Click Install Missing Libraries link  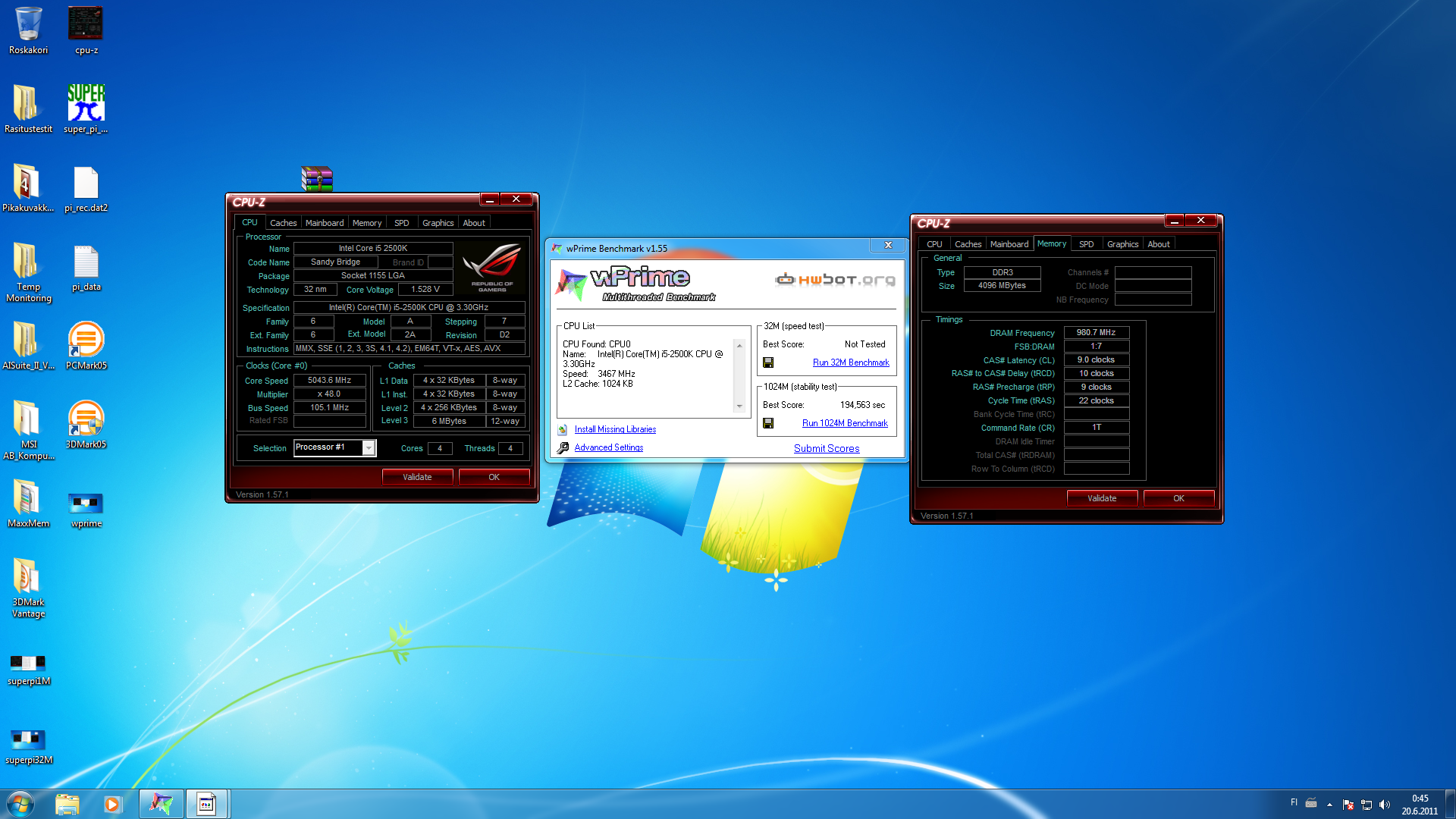point(615,429)
